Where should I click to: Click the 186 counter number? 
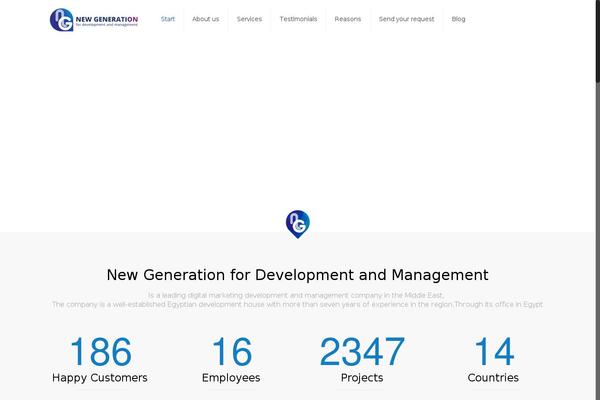(101, 351)
